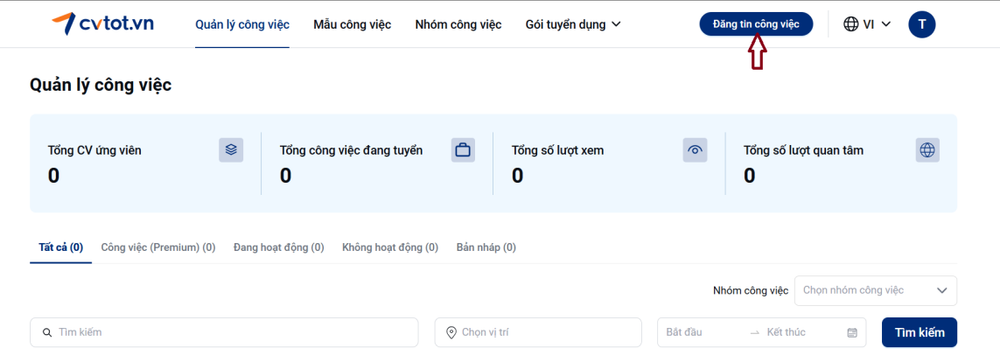
Task: Click the Chọn vị trí location field
Action: pyautogui.click(x=538, y=332)
